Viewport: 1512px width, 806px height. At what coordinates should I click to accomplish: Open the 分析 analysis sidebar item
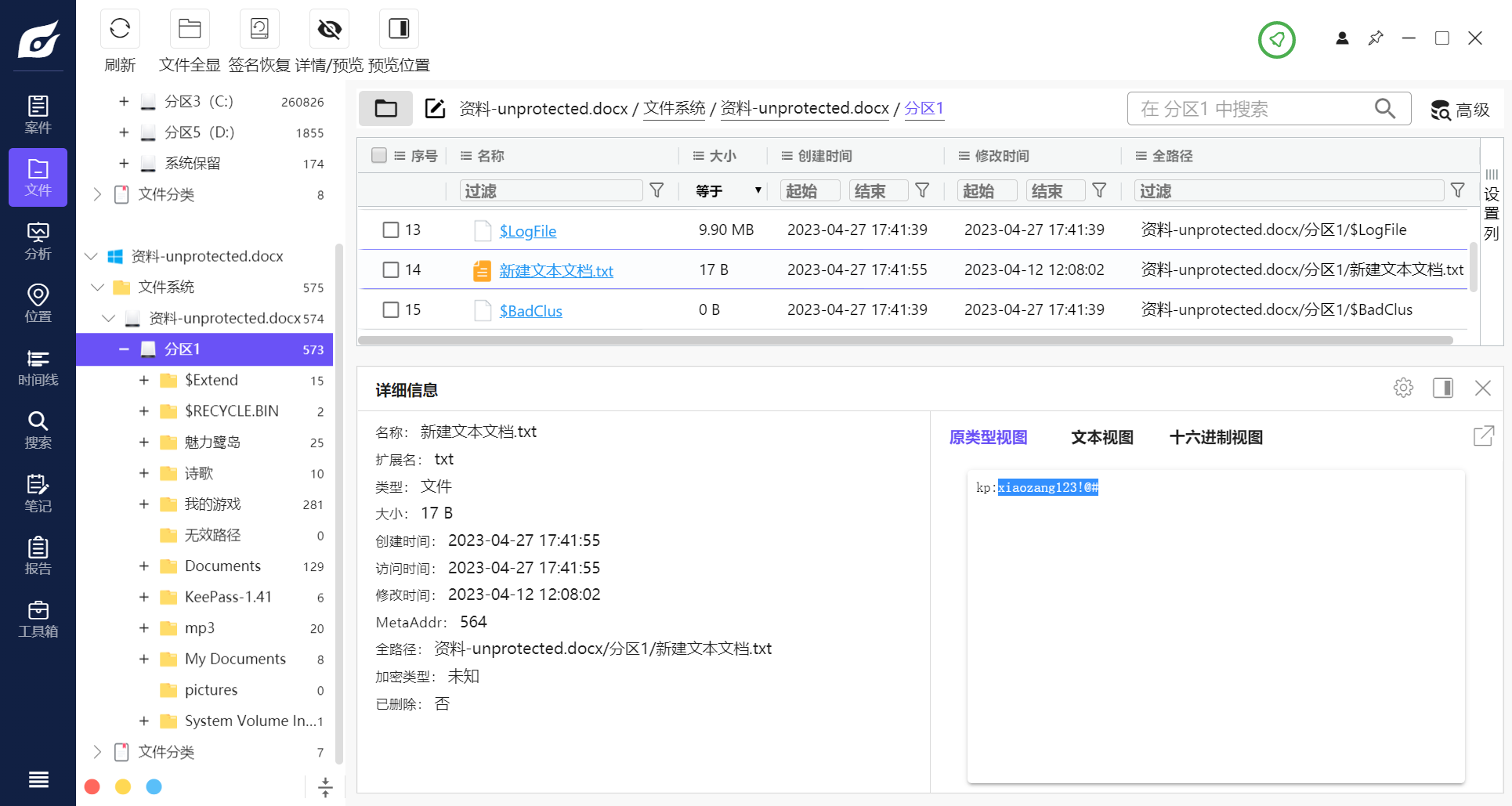38,240
